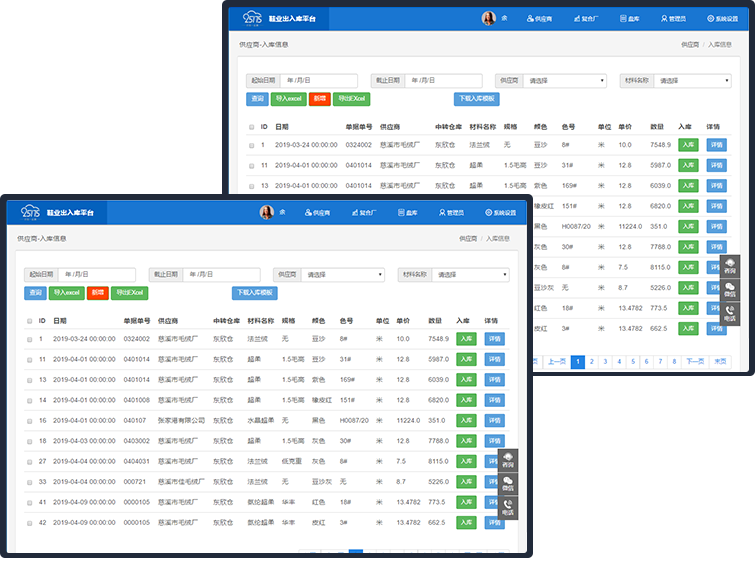Check the row with ID 42 in the front window
This screenshot has height=576, width=755.
pos(29,522)
